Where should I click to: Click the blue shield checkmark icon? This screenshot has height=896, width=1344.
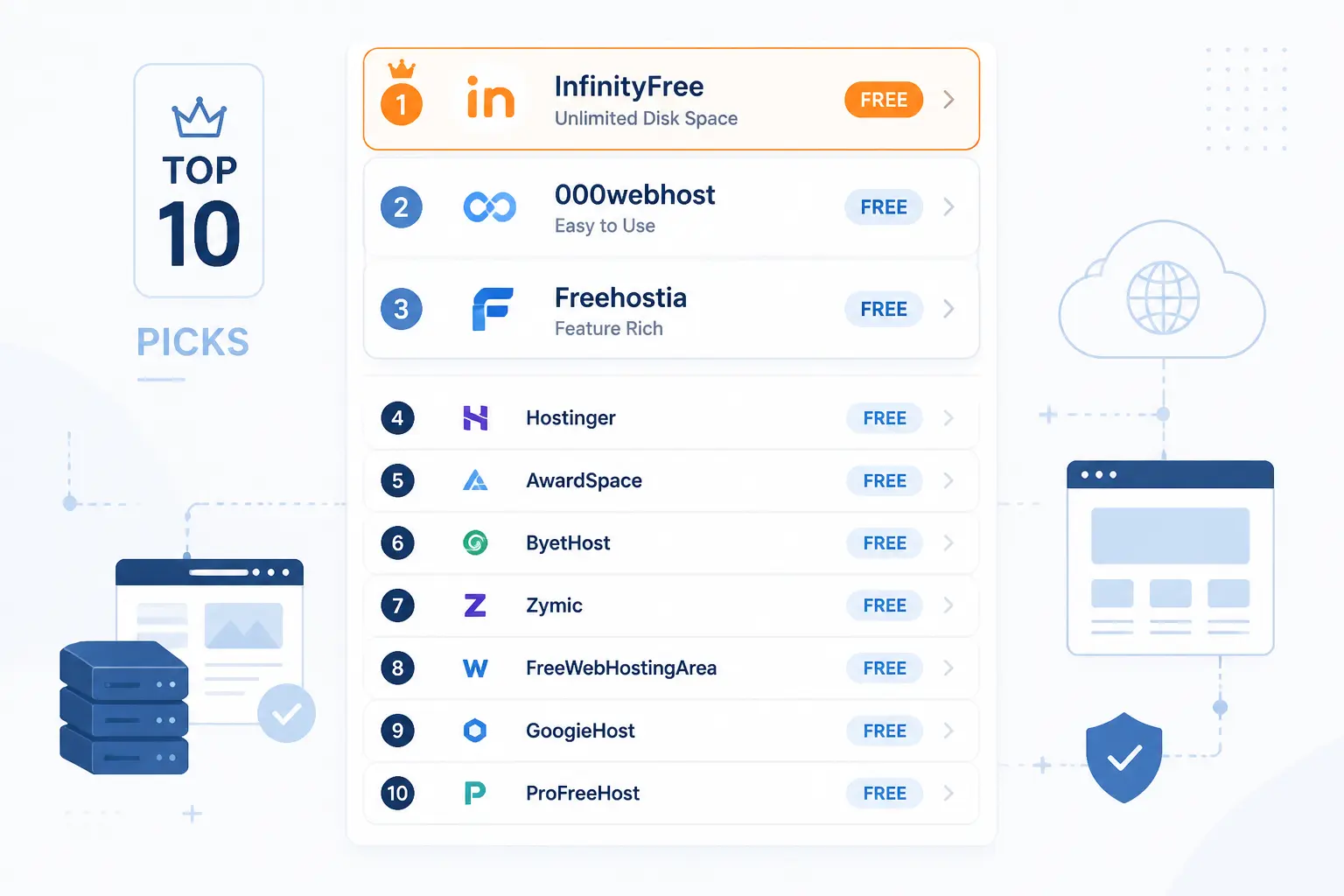1124,758
